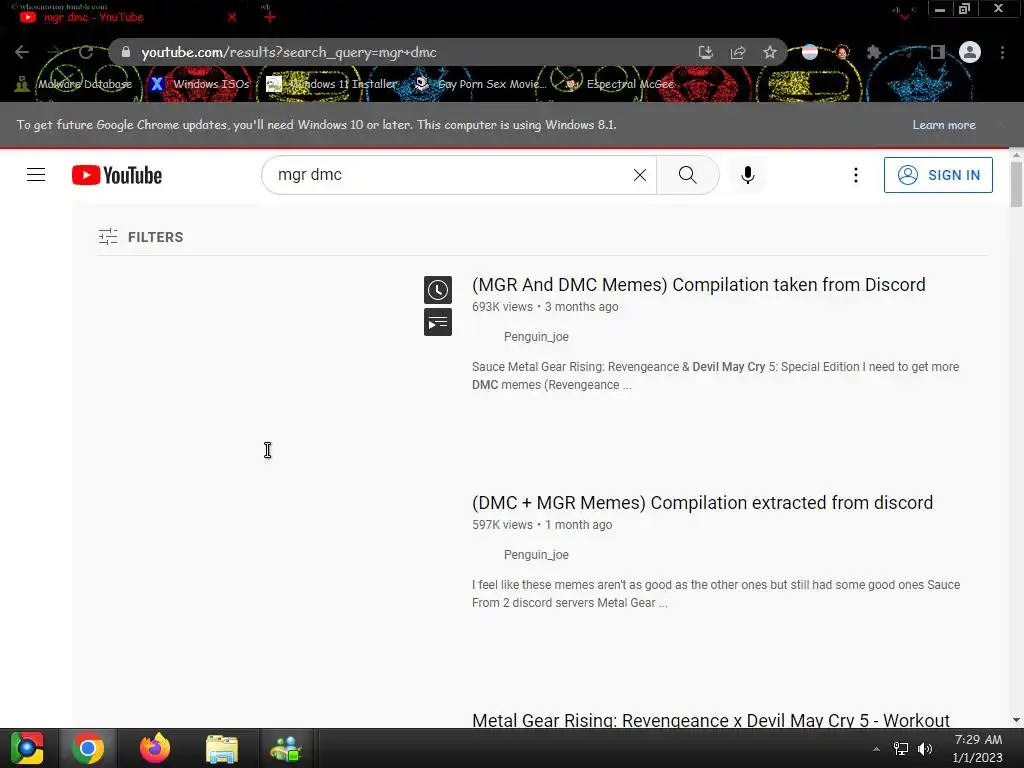Toggle the browser side panel
The width and height of the screenshot is (1024, 768).
[x=938, y=52]
